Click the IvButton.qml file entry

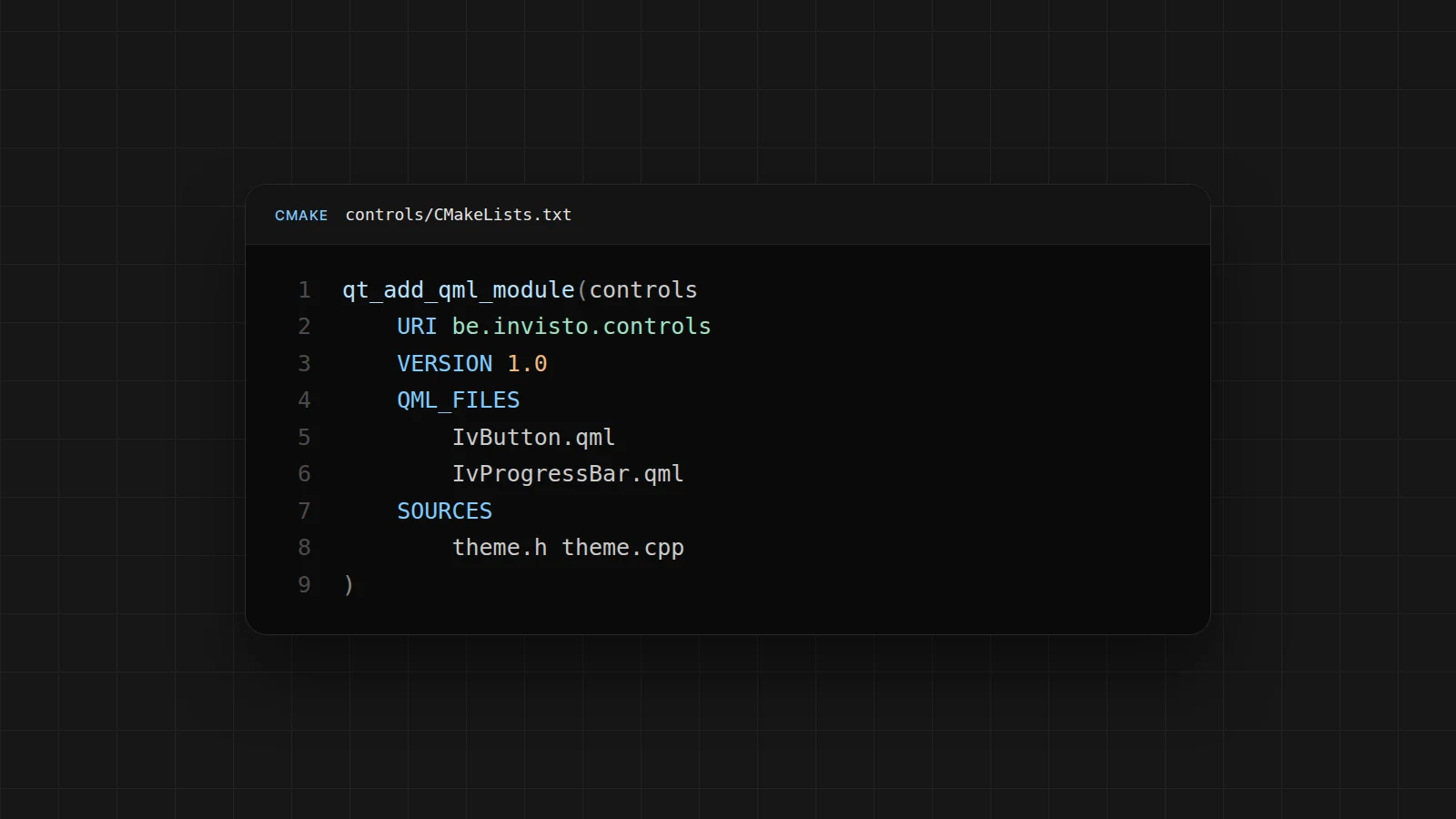pyautogui.click(x=533, y=438)
